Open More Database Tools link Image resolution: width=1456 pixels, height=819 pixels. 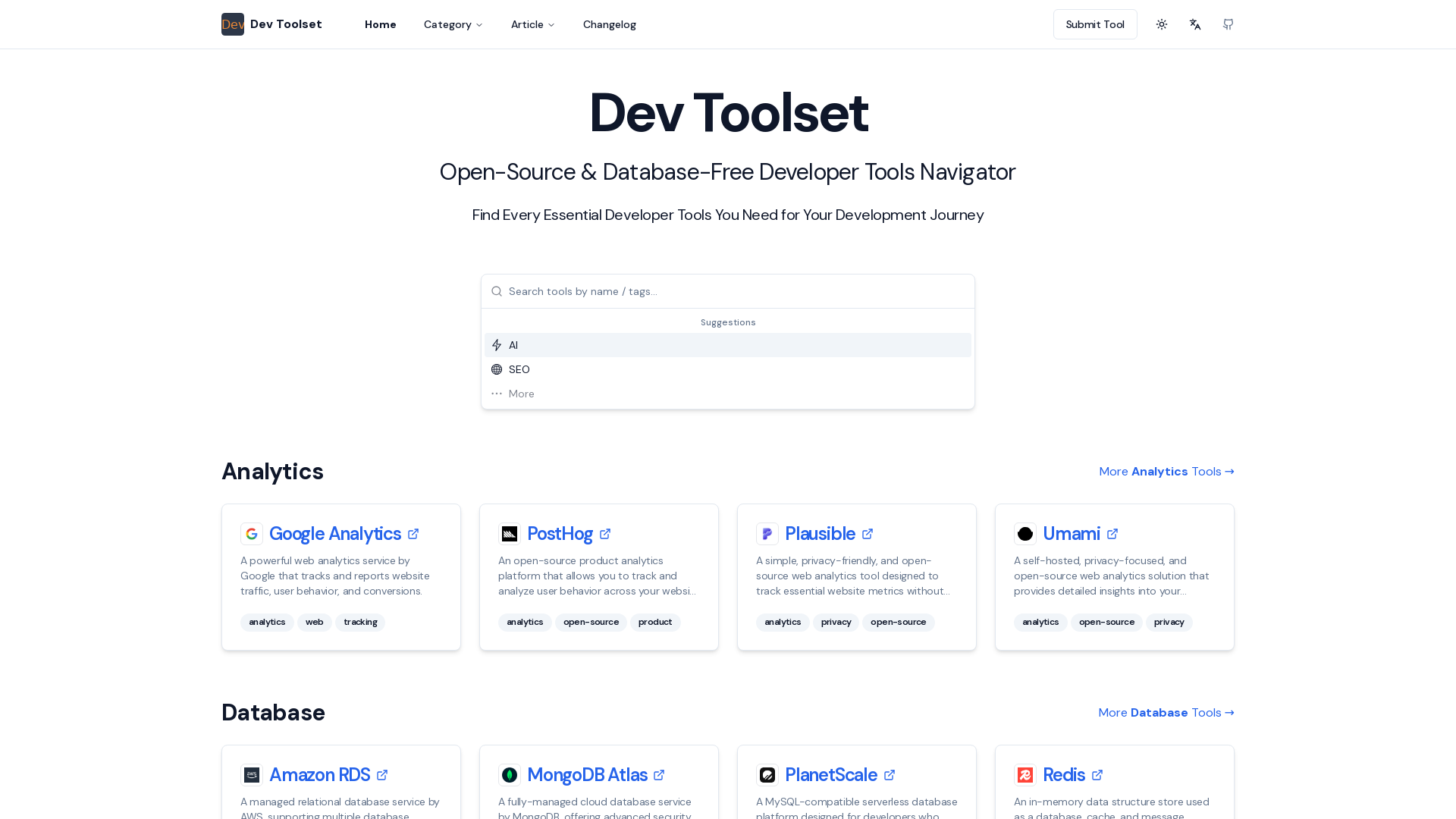(1166, 713)
